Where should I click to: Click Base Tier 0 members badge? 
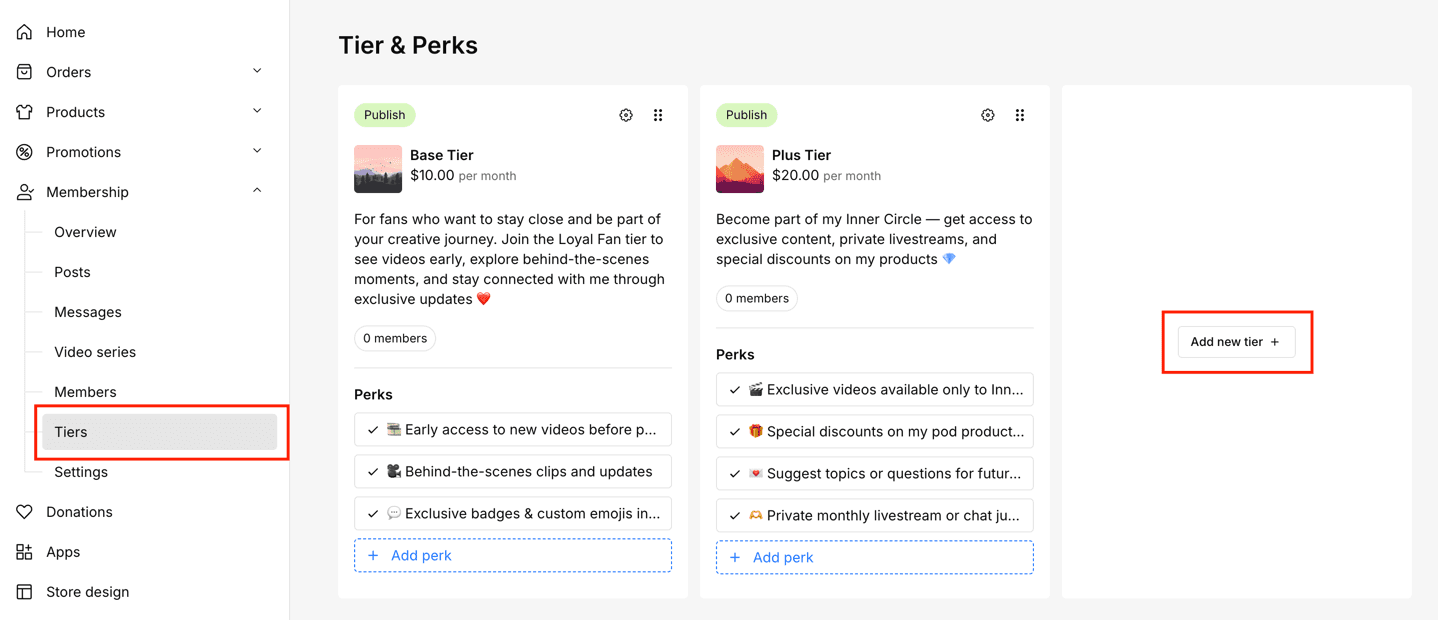[395, 339]
